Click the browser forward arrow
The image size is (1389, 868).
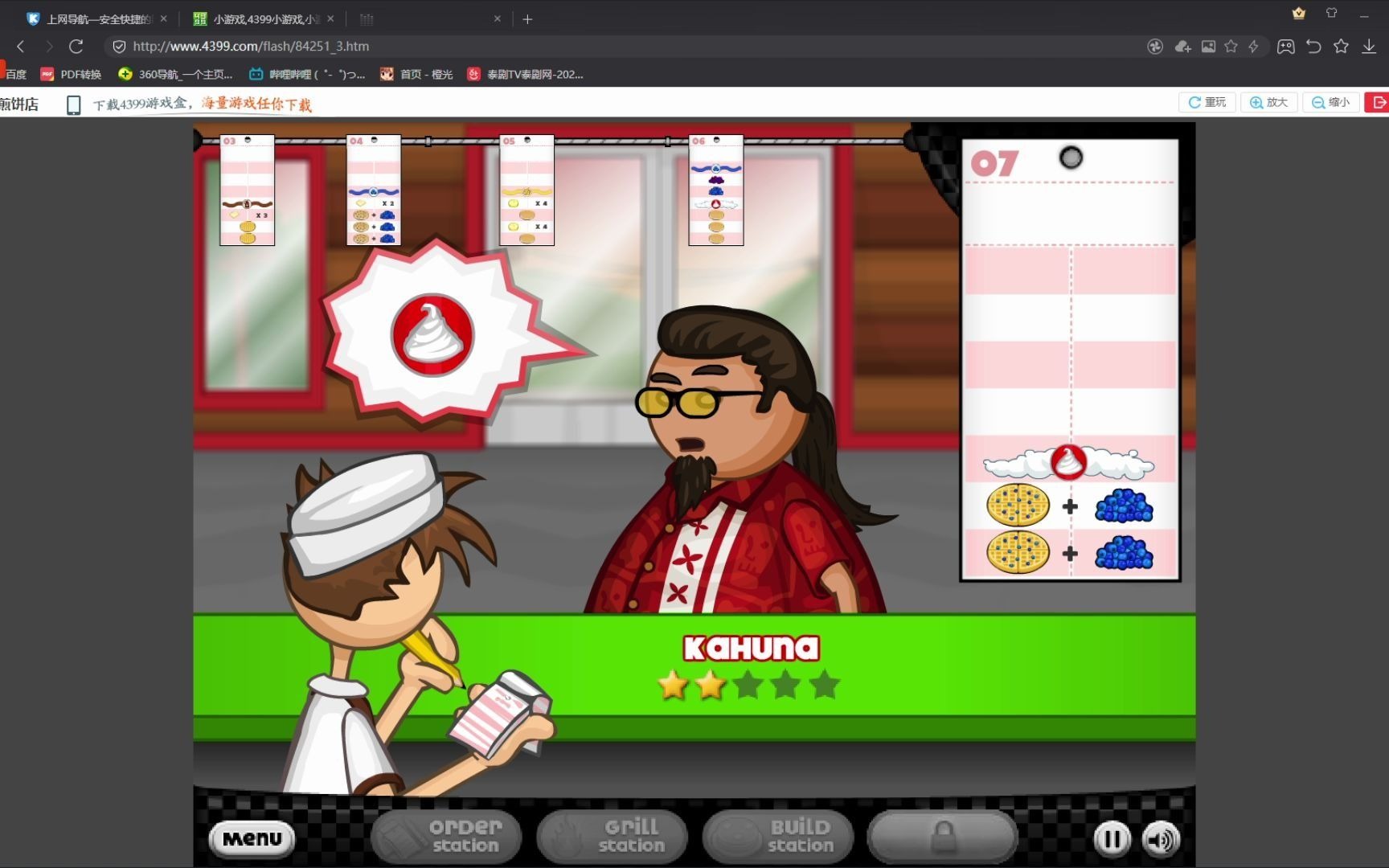click(x=48, y=46)
